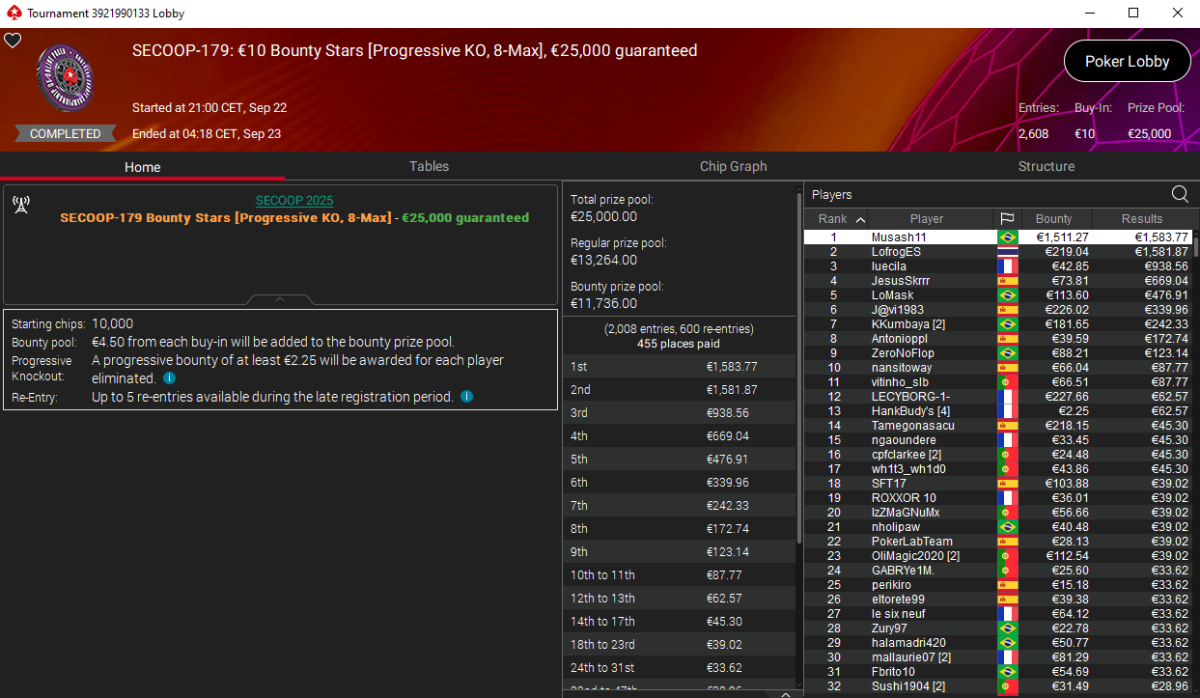1200x698 pixels.
Task: Sort players by Results column header
Action: (x=1142, y=219)
